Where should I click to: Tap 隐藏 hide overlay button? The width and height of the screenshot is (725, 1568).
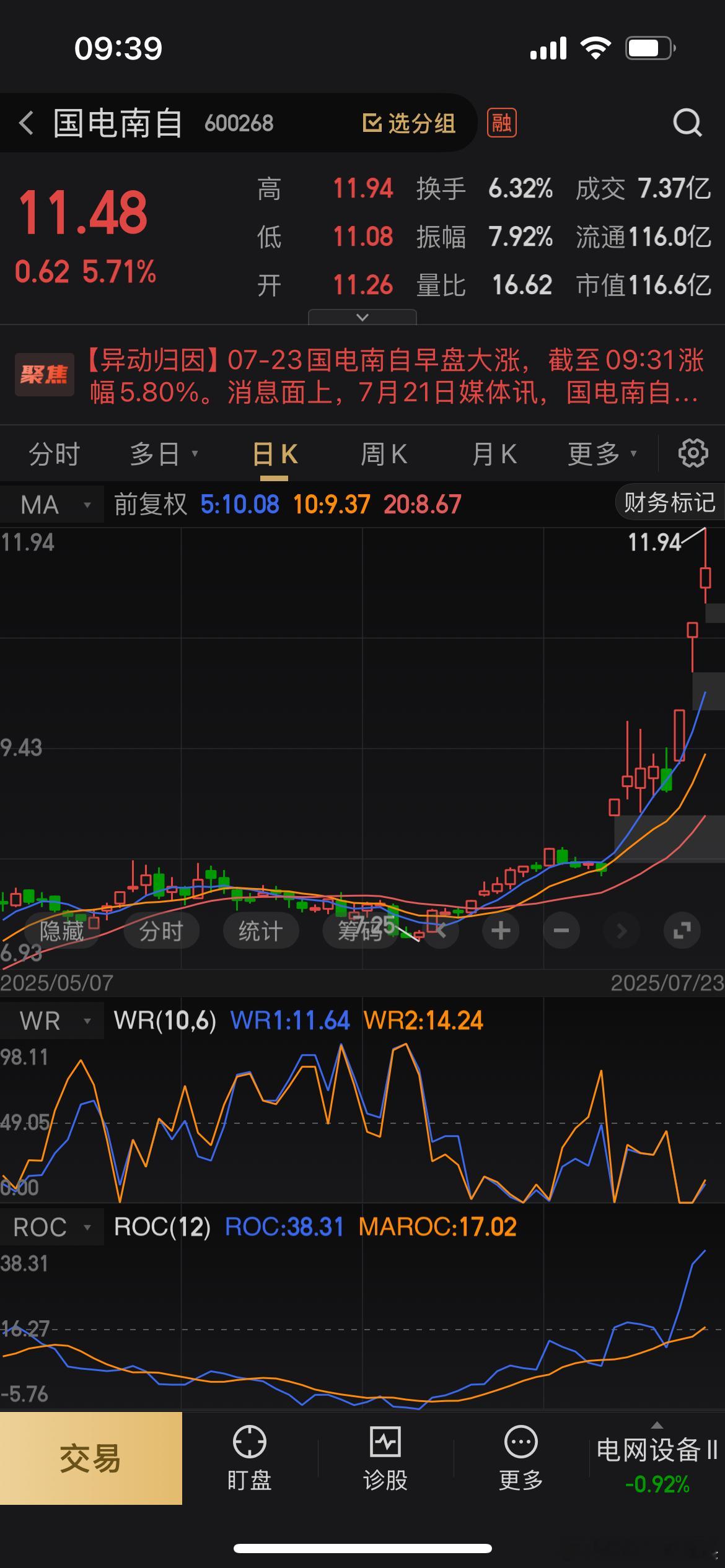pos(61,930)
